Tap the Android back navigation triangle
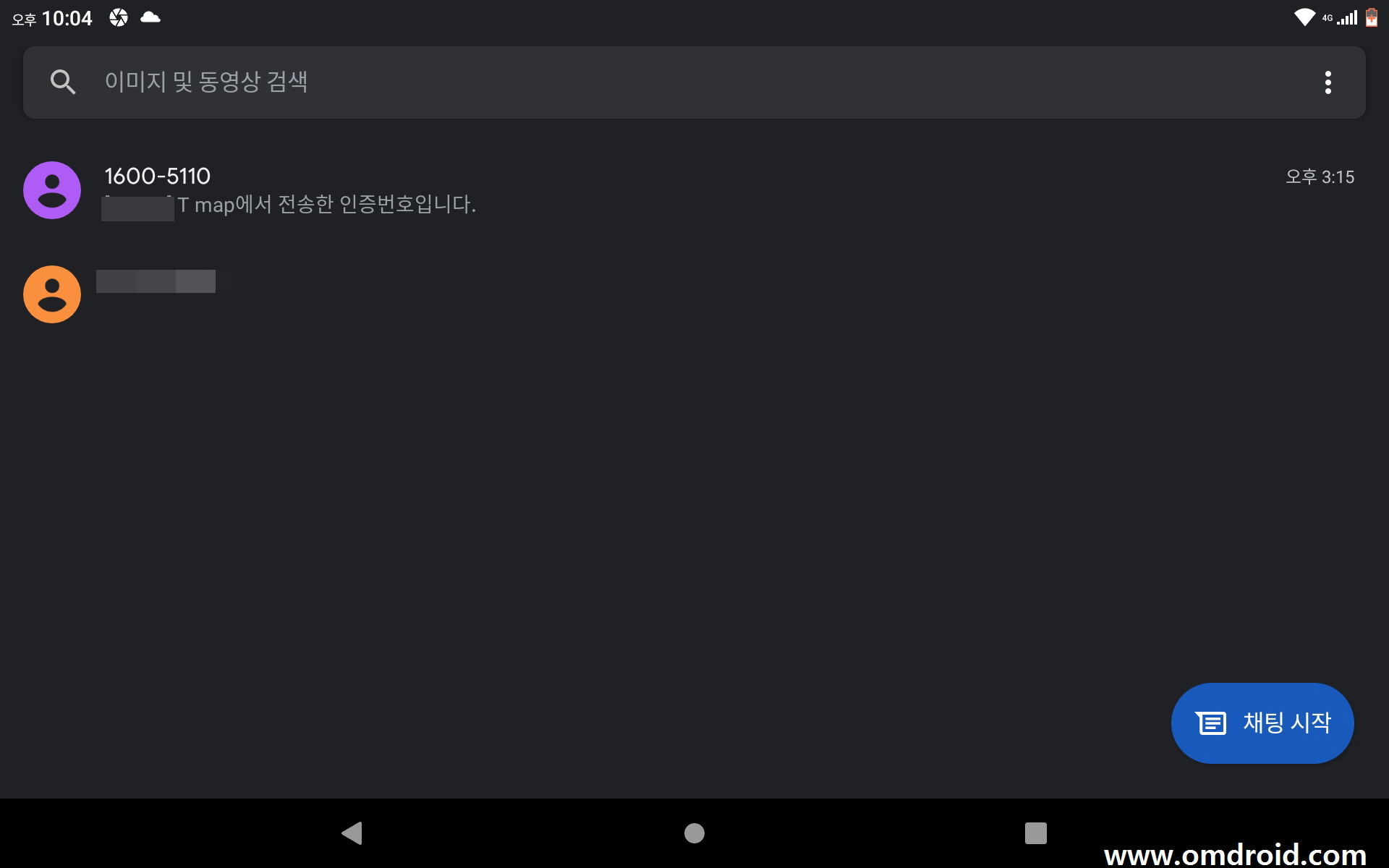Viewport: 1389px width, 868px height. [352, 833]
